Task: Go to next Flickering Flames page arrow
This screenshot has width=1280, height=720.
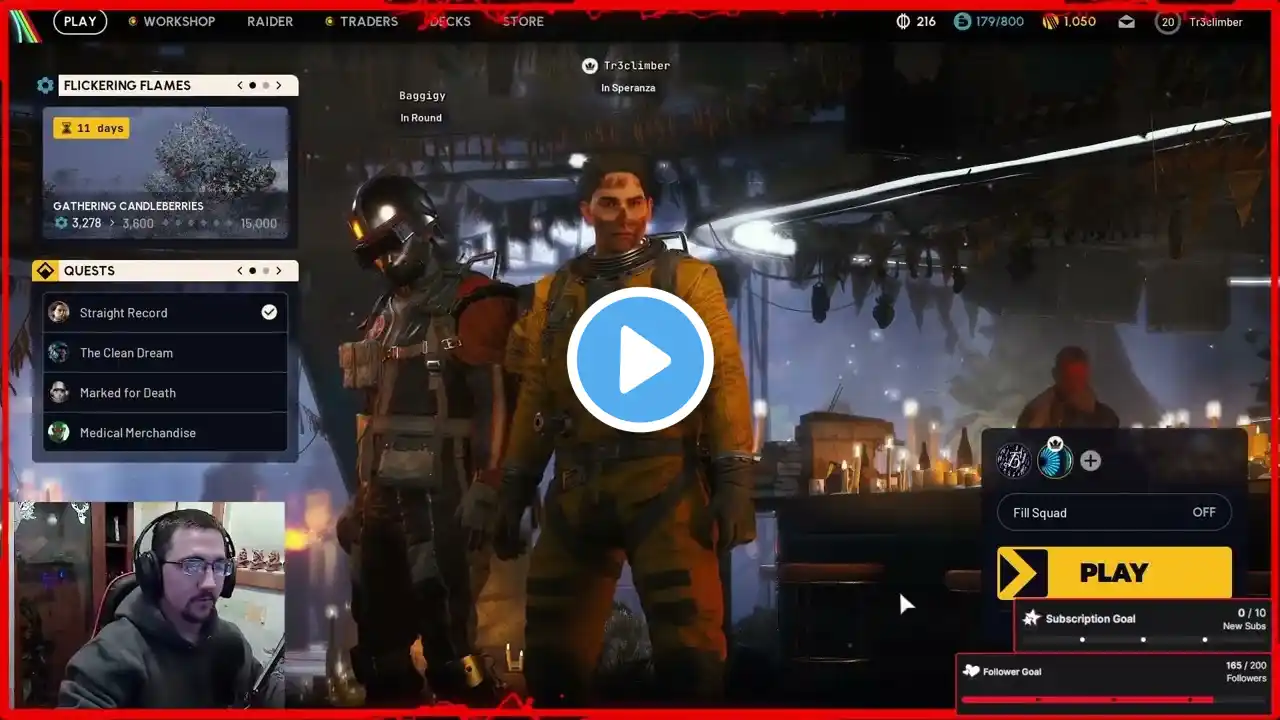Action: point(279,86)
